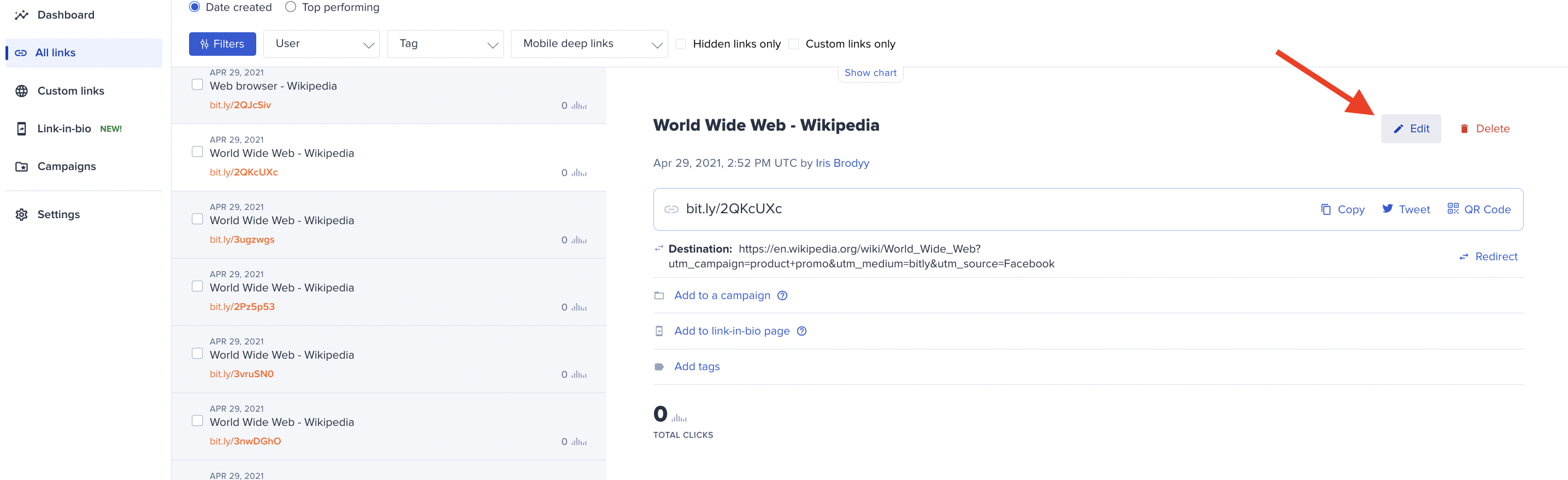Click the chain icon in the short link box
Image resolution: width=1568 pixels, height=480 pixels.
(x=671, y=209)
